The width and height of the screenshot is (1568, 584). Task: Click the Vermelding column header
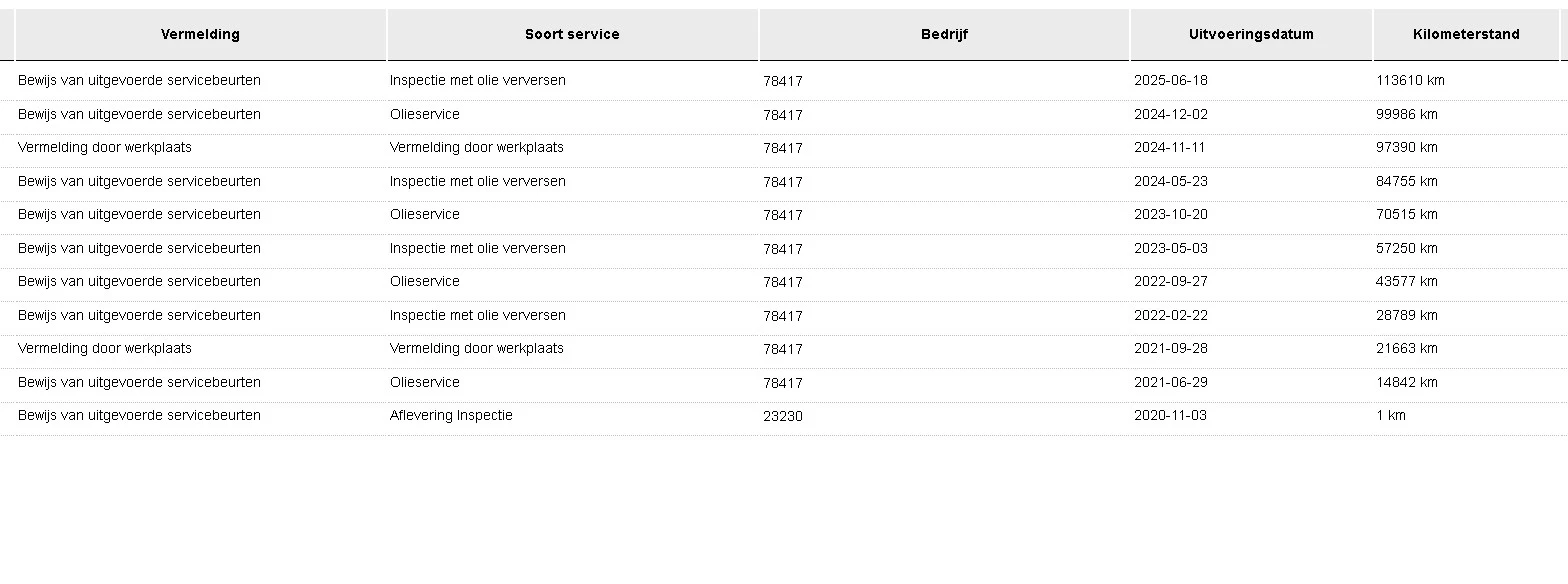coord(200,34)
